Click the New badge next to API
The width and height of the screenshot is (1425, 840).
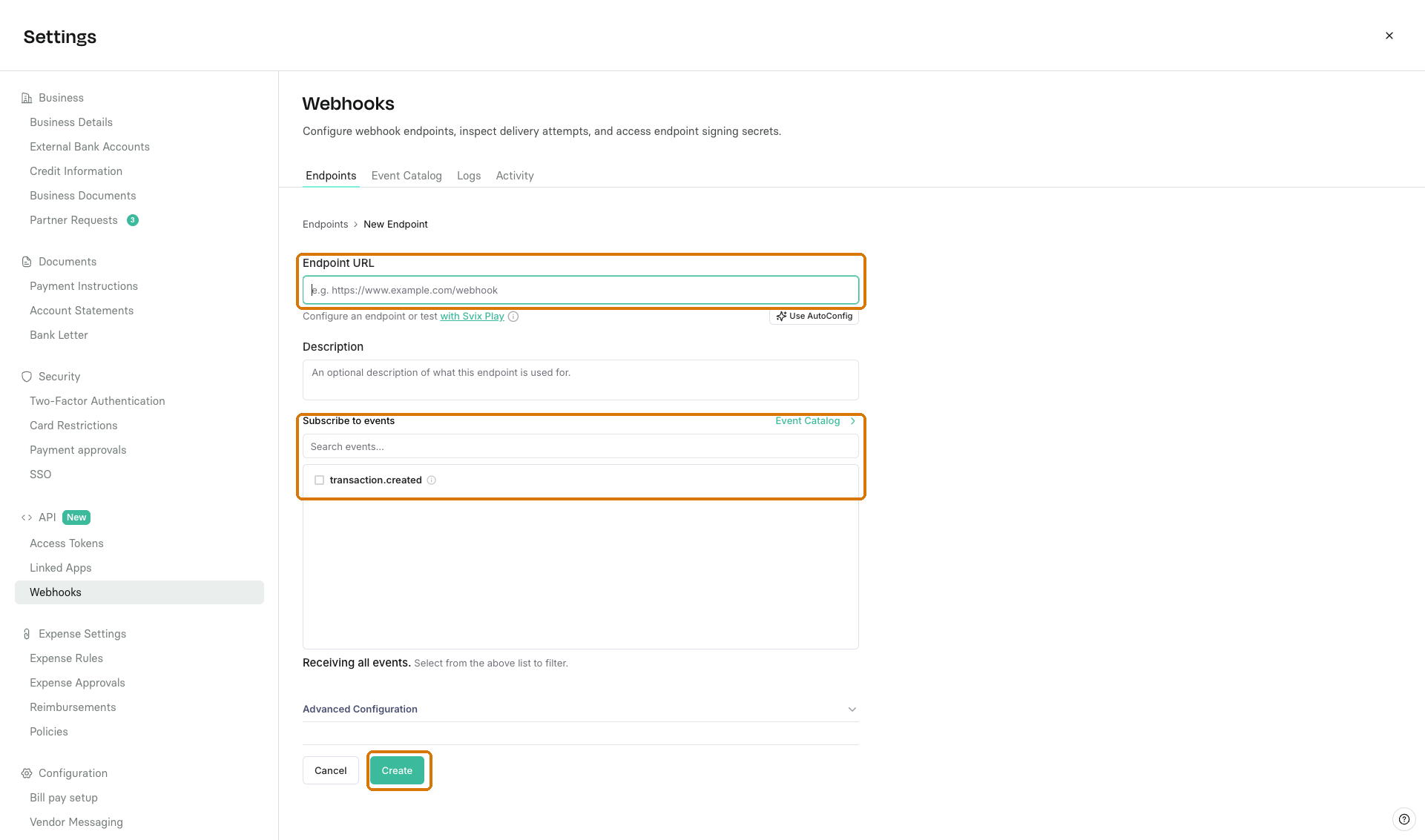point(76,517)
